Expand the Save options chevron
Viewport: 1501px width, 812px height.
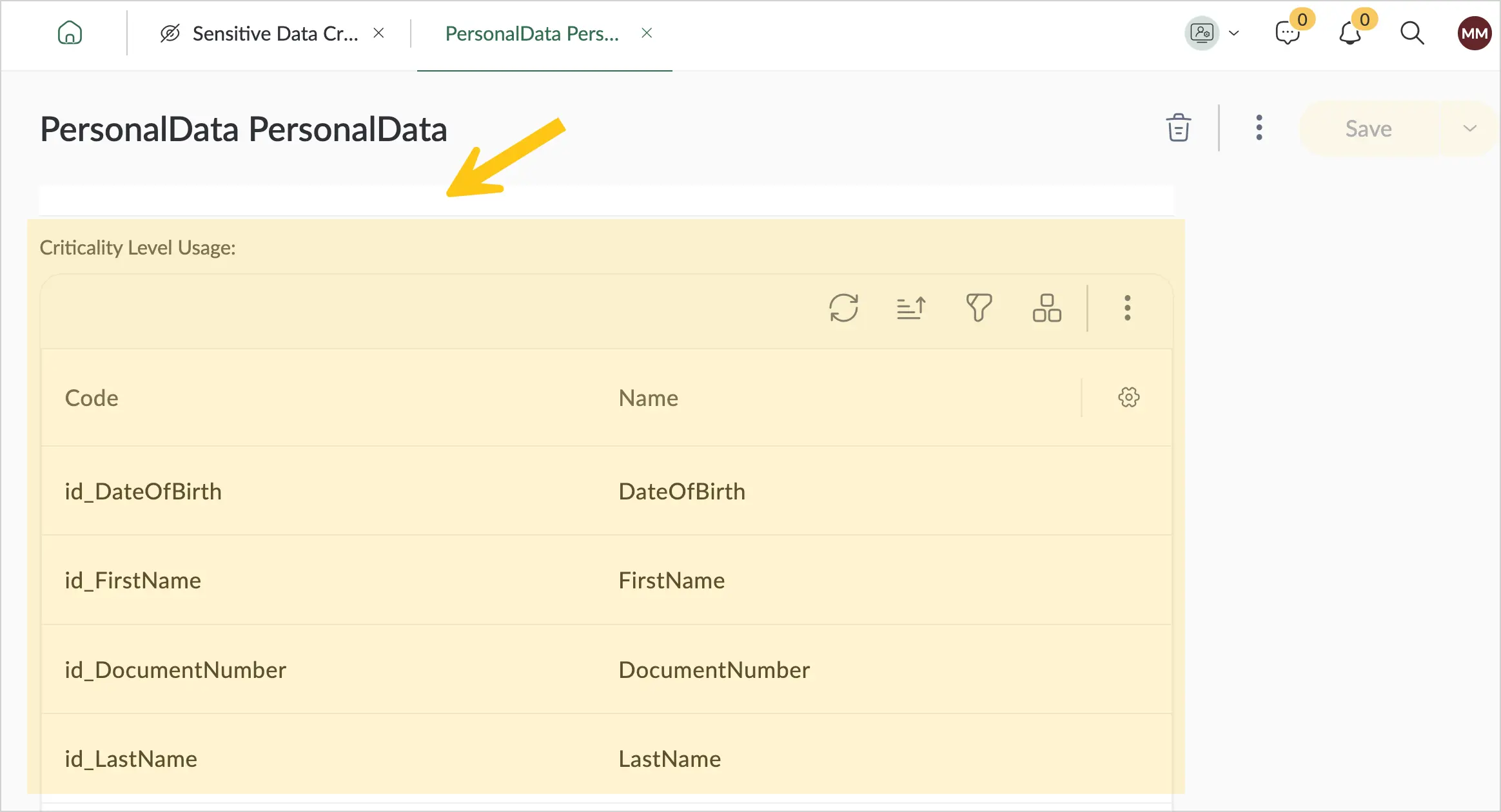click(1469, 128)
